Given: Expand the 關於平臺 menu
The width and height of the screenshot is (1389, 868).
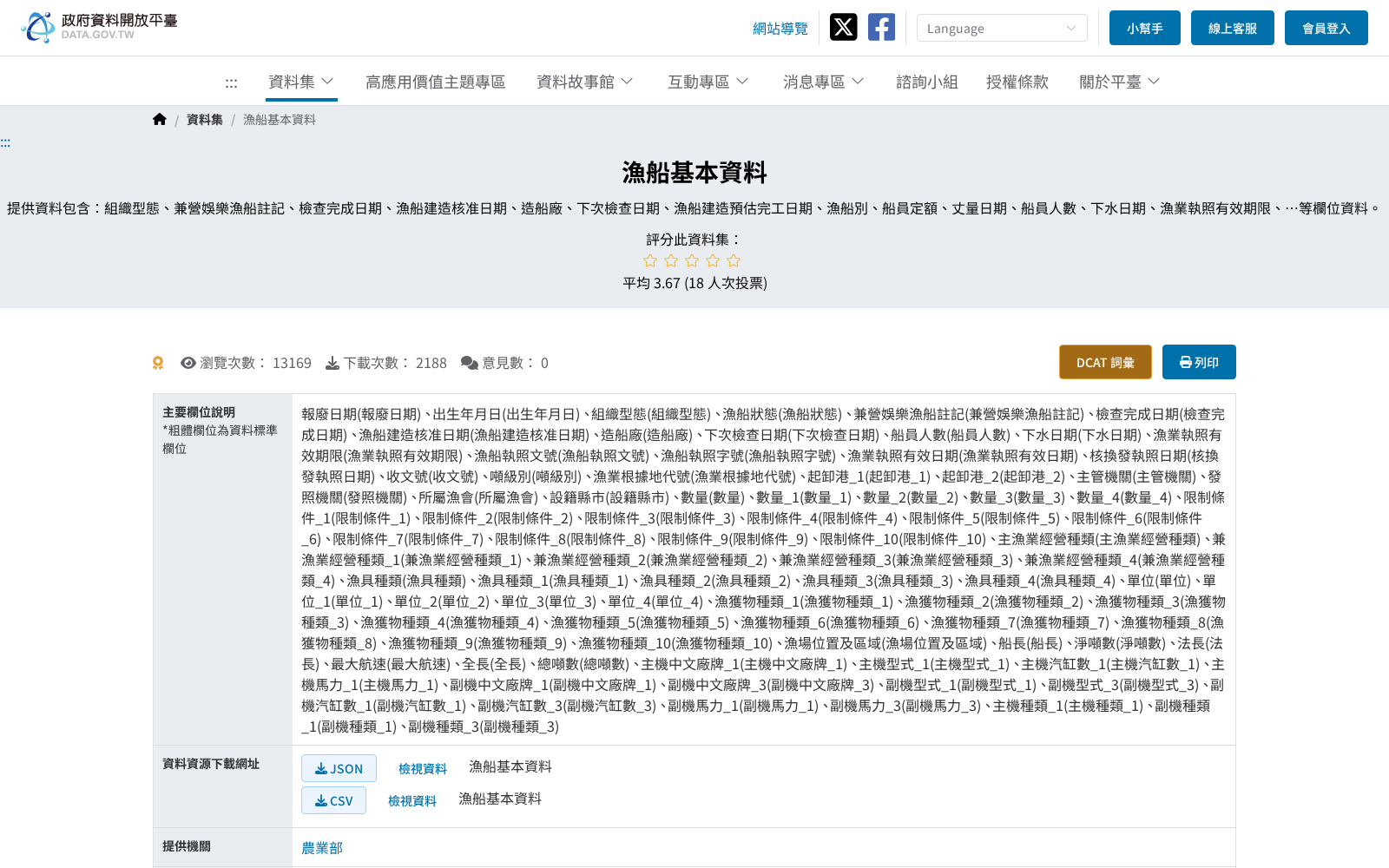Looking at the screenshot, I should (x=1120, y=82).
